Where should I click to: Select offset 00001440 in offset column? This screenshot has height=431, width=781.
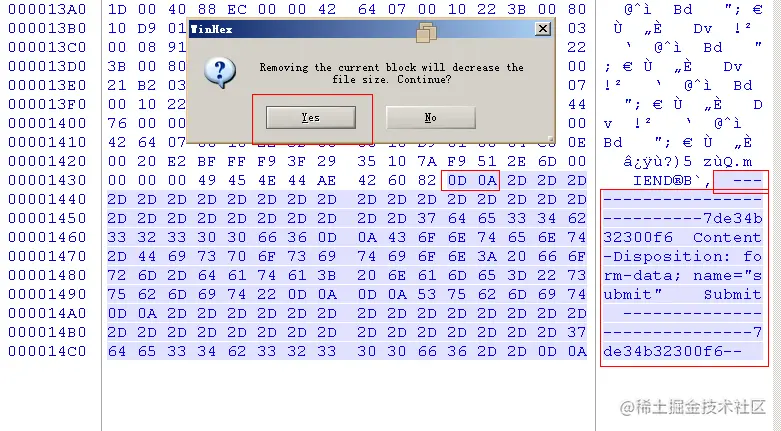click(x=47, y=199)
